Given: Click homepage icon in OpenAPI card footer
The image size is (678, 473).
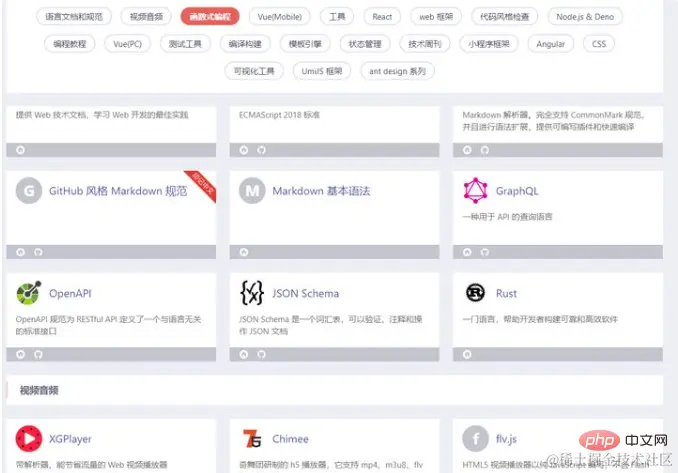Looking at the screenshot, I should (x=20, y=355).
